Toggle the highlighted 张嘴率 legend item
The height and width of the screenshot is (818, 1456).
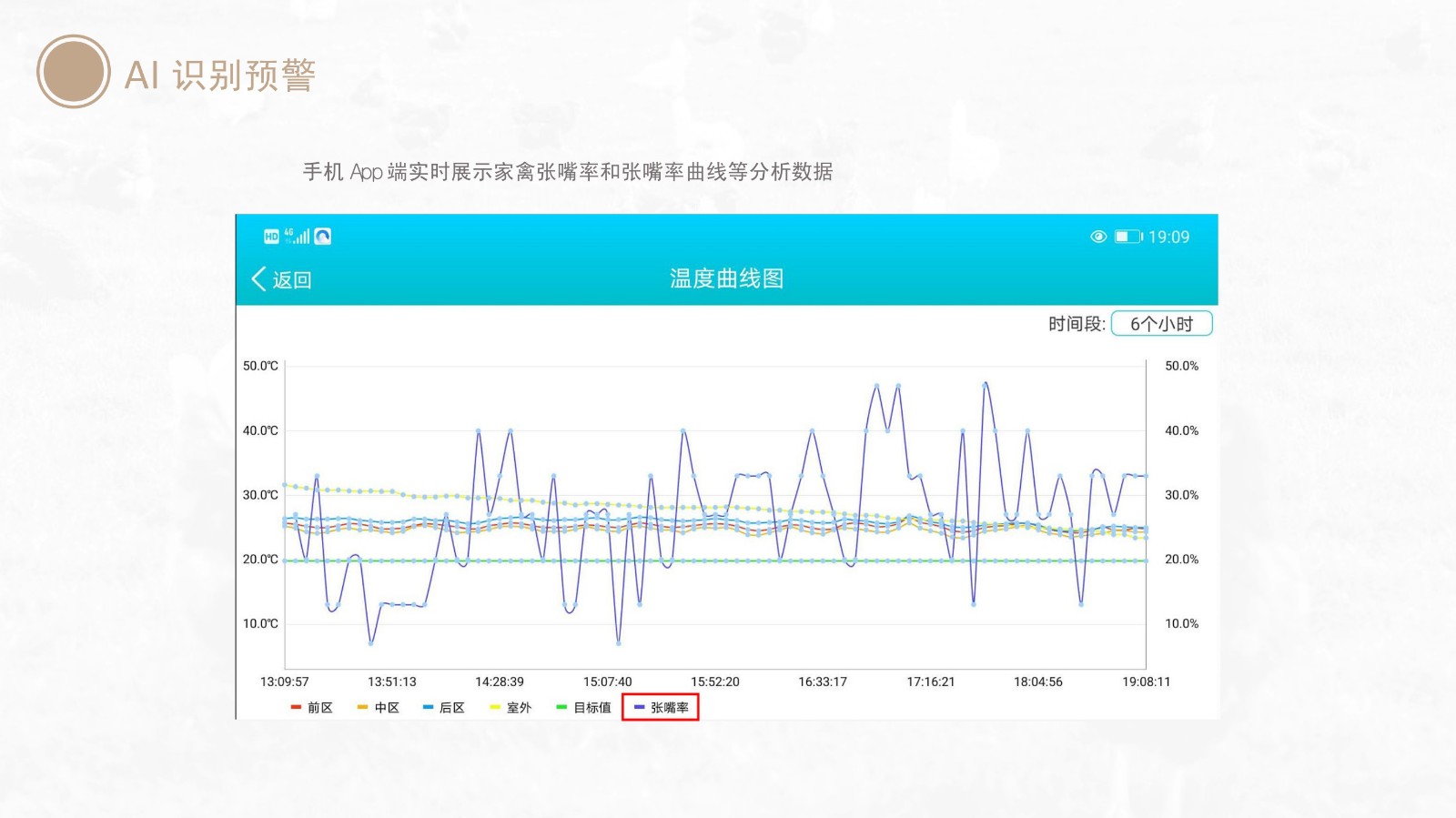pyautogui.click(x=662, y=708)
